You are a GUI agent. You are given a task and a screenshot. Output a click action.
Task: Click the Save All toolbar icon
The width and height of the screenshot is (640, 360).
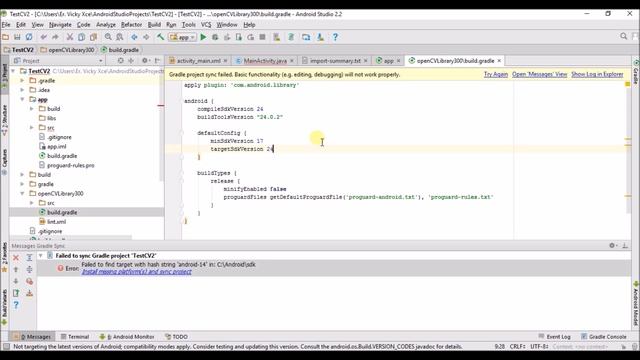pos(17,37)
